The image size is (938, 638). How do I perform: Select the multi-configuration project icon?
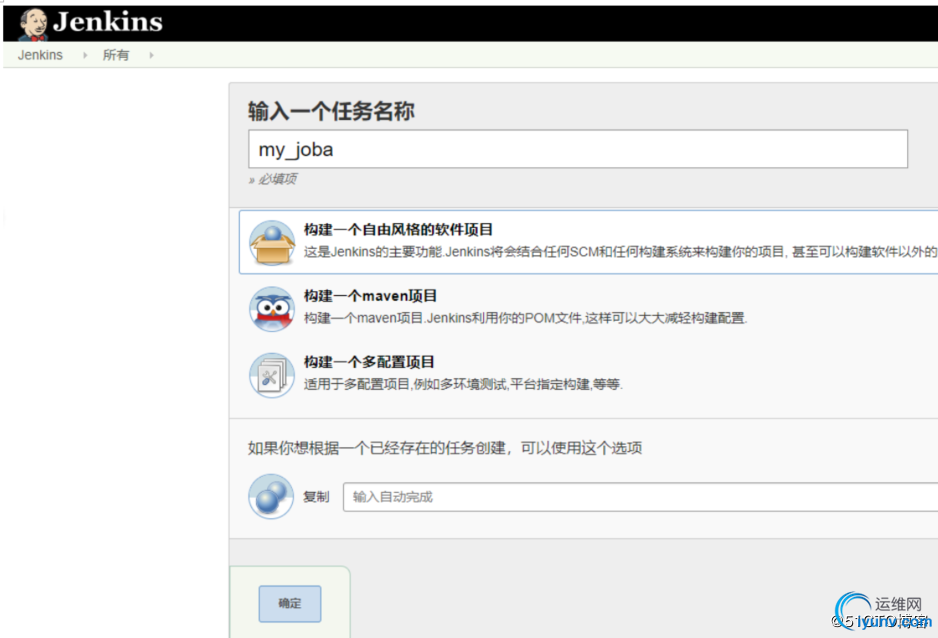click(x=272, y=375)
